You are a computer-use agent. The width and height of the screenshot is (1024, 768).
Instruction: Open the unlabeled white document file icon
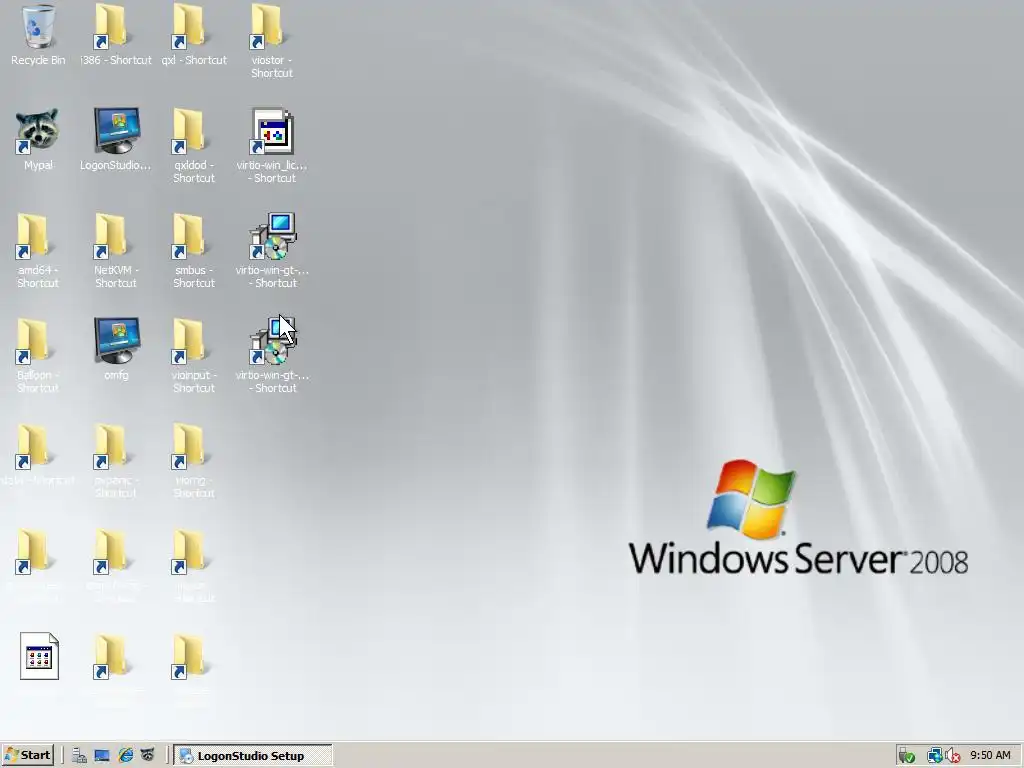point(39,656)
